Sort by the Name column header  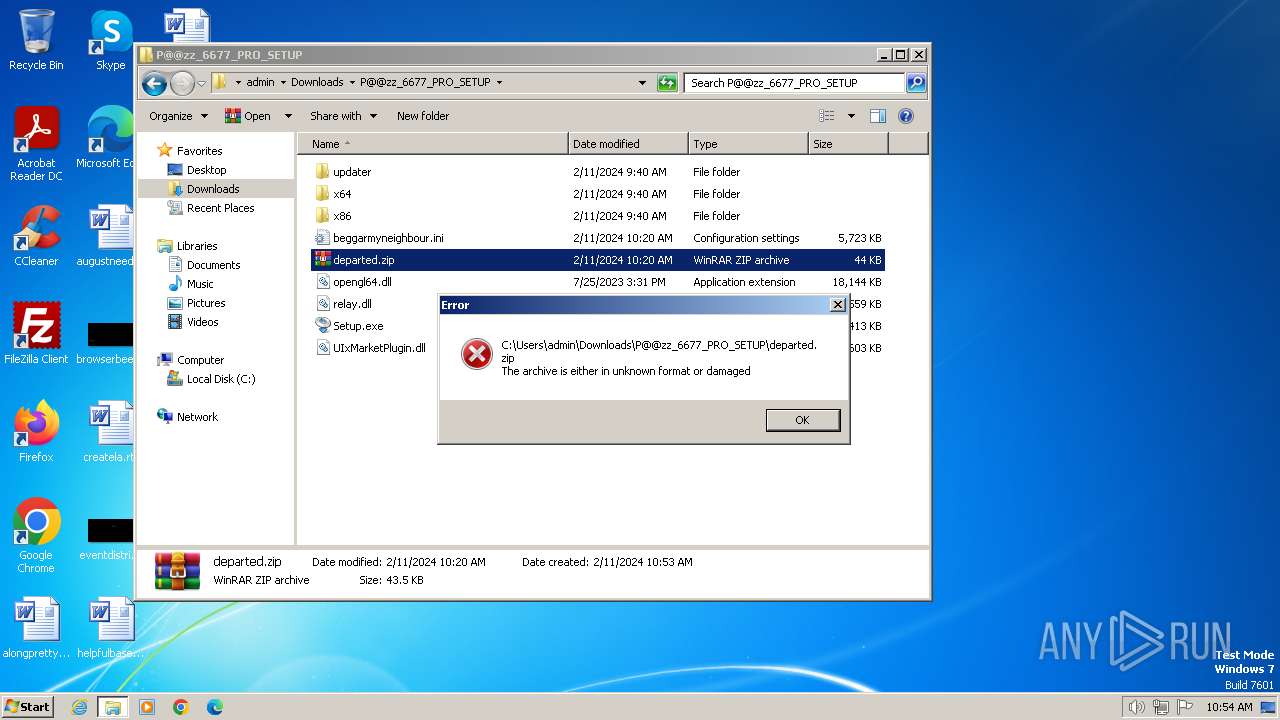432,144
